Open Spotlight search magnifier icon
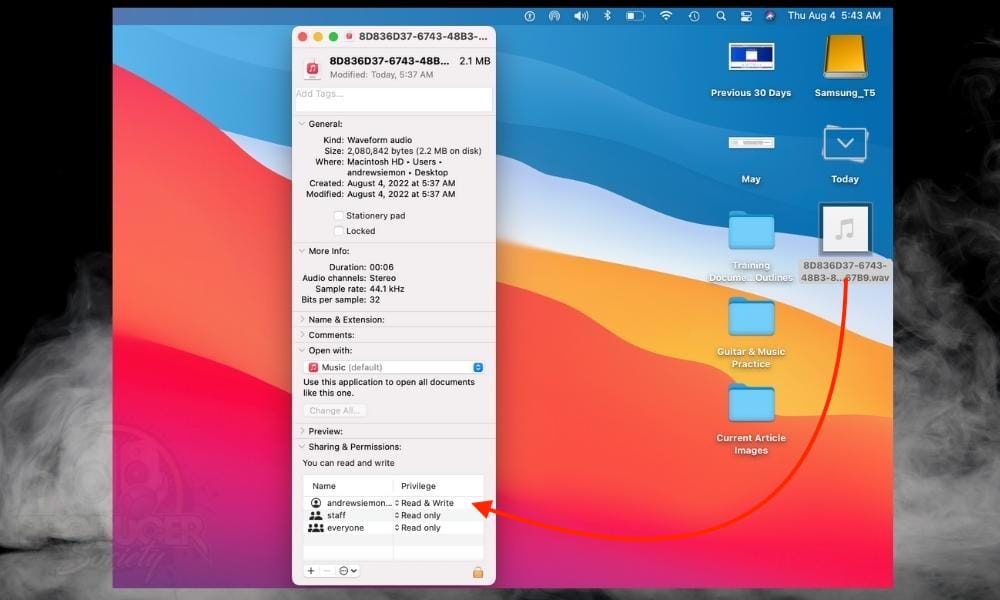Screen dimensions: 1000x600 point(721,16)
